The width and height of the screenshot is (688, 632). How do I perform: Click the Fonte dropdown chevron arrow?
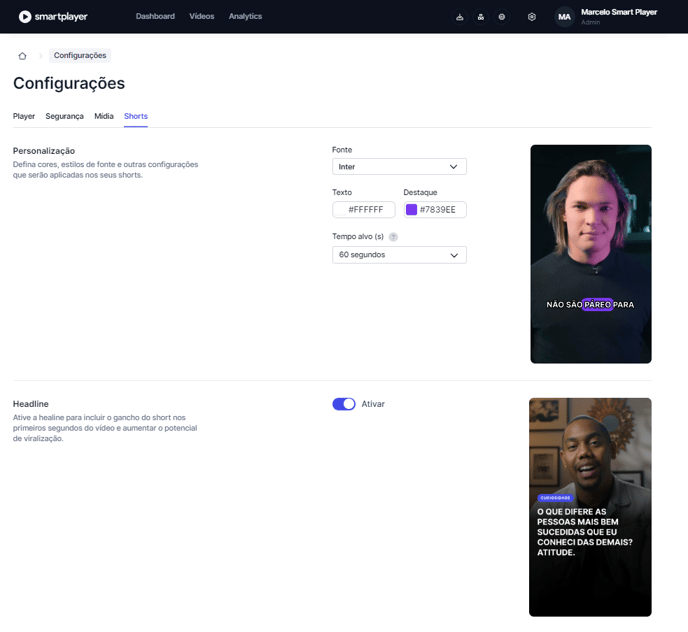(x=453, y=167)
